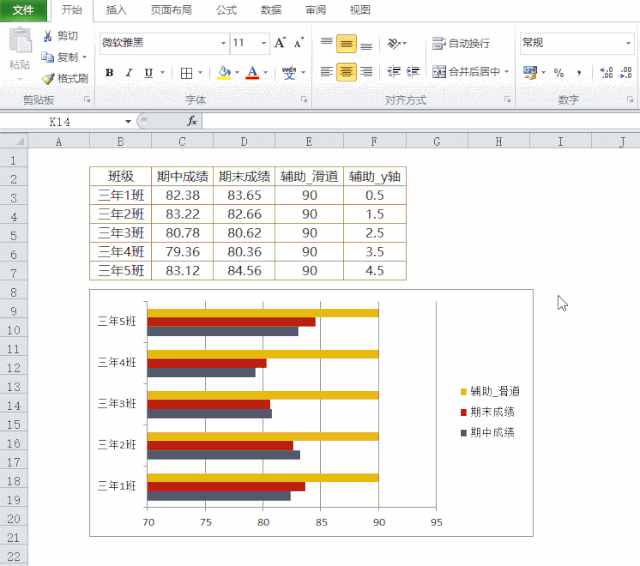
Task: Switch to the 审阅 tab
Action: pos(316,10)
